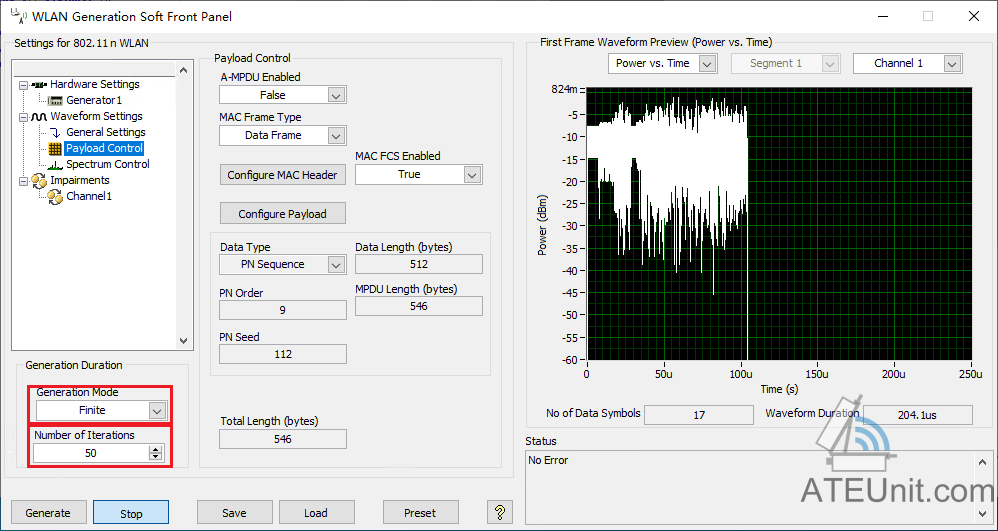Click the Generator1 device icon
This screenshot has height=531, width=998.
[x=56, y=100]
